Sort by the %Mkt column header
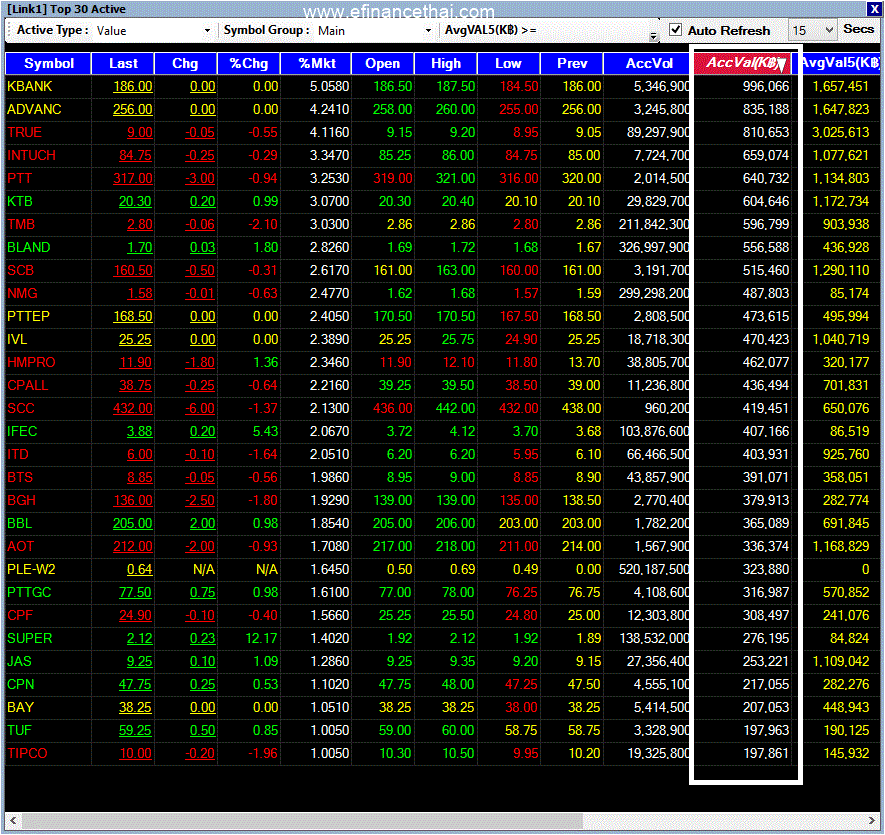This screenshot has height=835, width=885. click(317, 64)
